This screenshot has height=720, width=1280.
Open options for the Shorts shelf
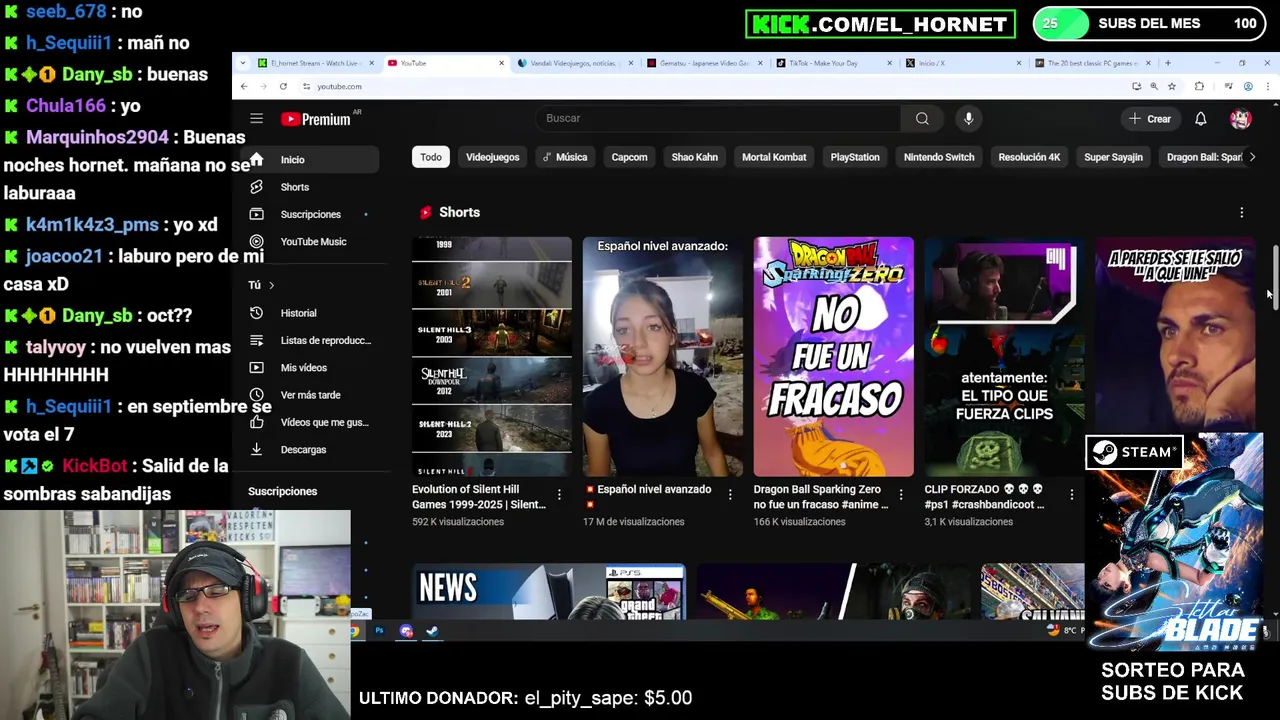pyautogui.click(x=1241, y=213)
